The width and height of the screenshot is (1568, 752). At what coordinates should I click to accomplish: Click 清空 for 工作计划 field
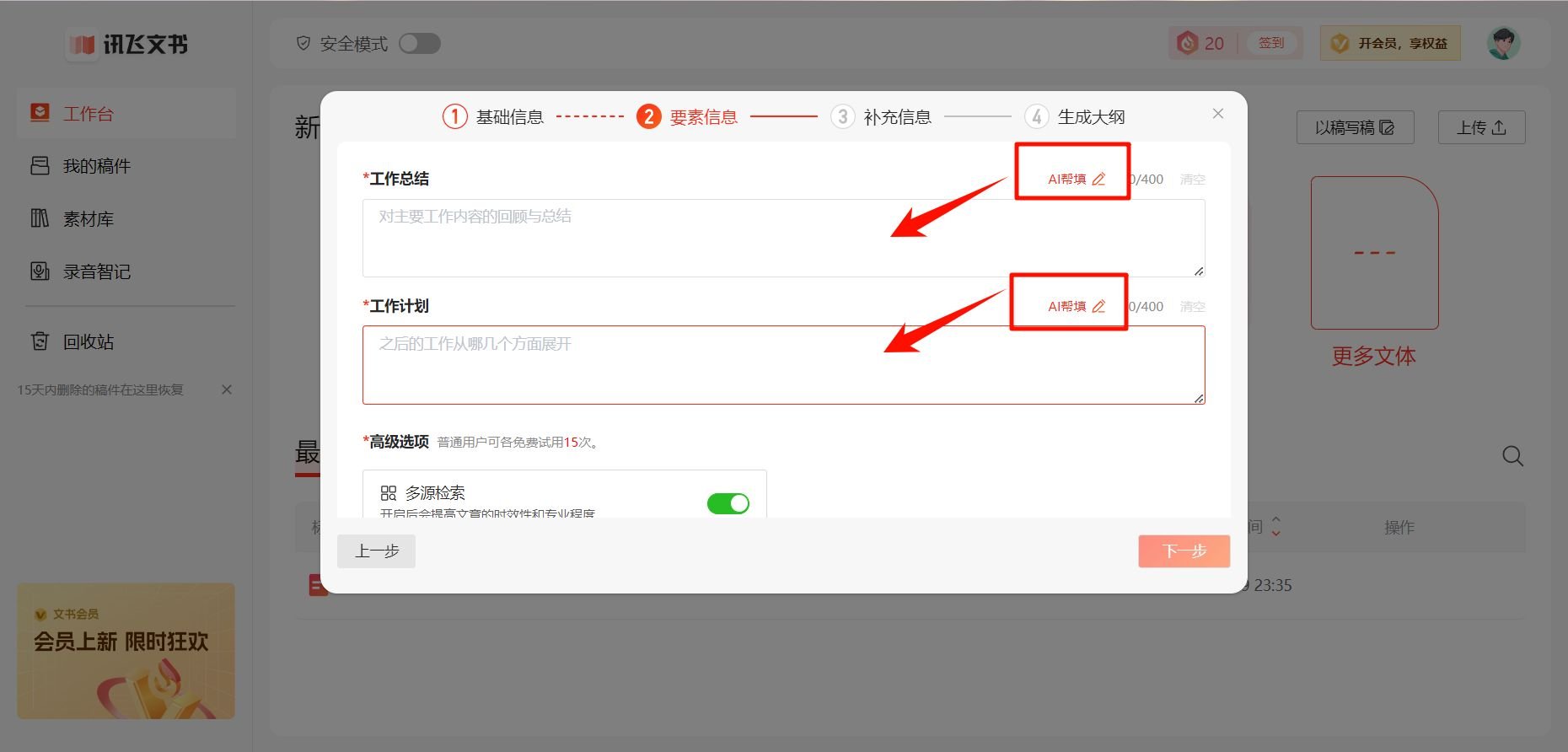click(1192, 307)
